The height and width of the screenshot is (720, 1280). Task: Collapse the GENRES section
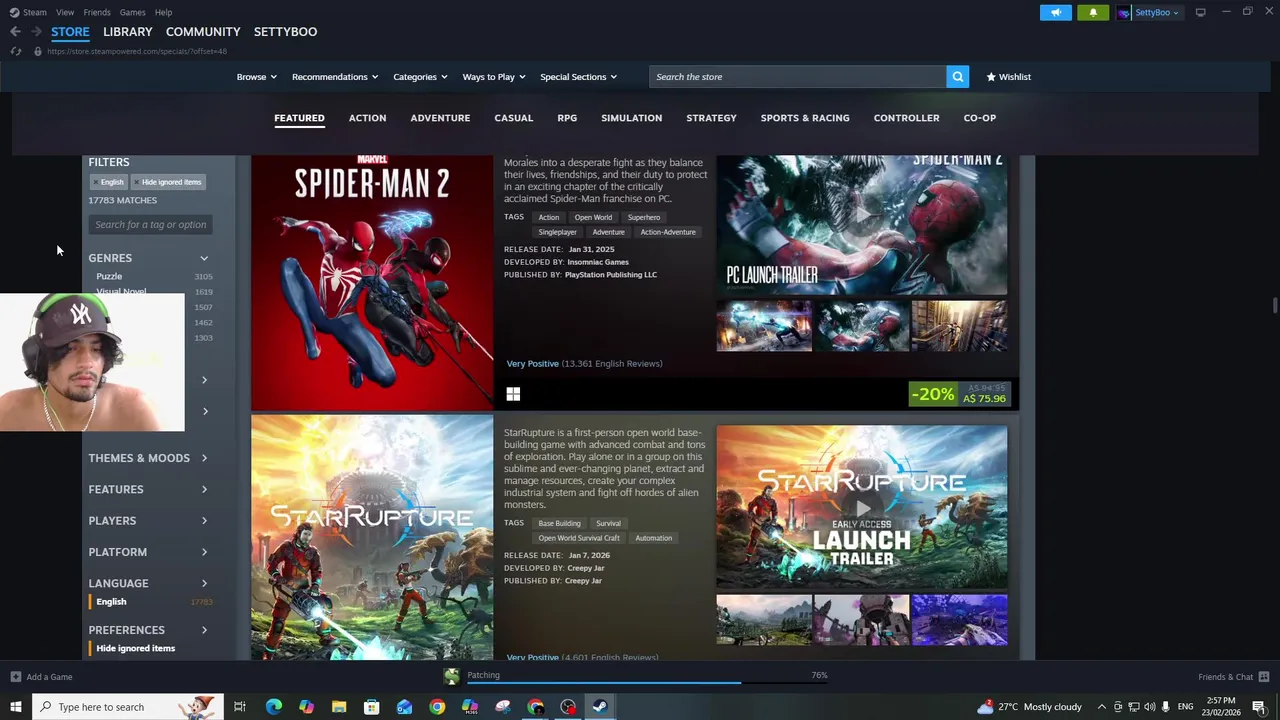(150, 258)
